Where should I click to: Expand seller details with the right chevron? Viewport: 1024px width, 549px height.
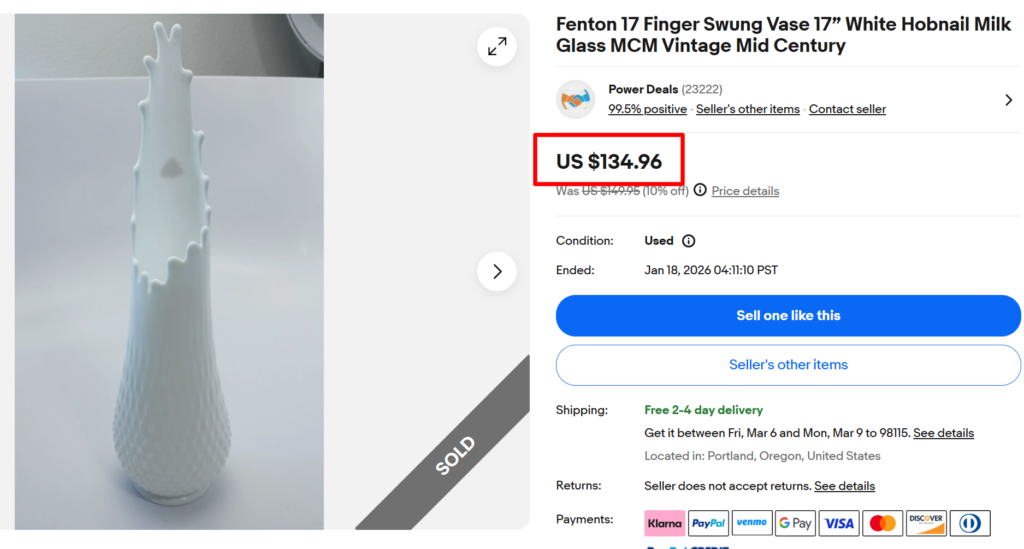(1008, 100)
